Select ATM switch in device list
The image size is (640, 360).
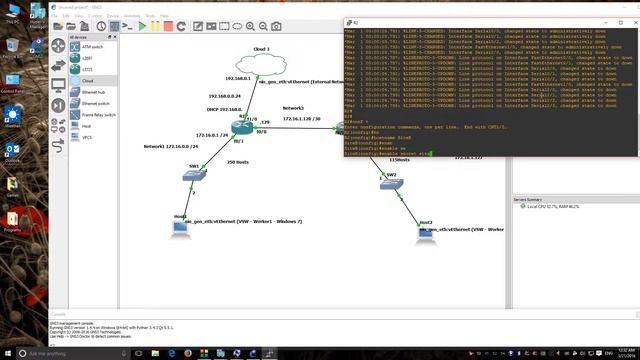93,47
